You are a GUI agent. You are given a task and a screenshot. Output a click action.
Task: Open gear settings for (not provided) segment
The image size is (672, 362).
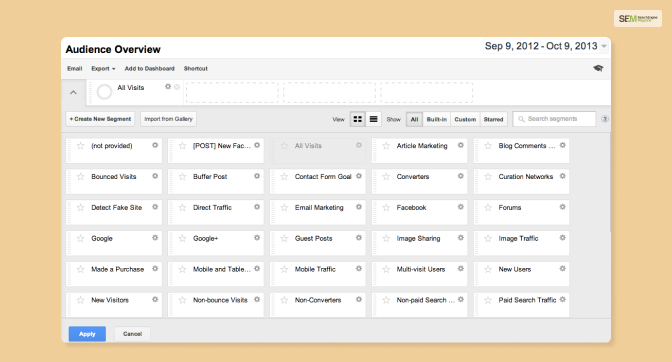coord(155,145)
